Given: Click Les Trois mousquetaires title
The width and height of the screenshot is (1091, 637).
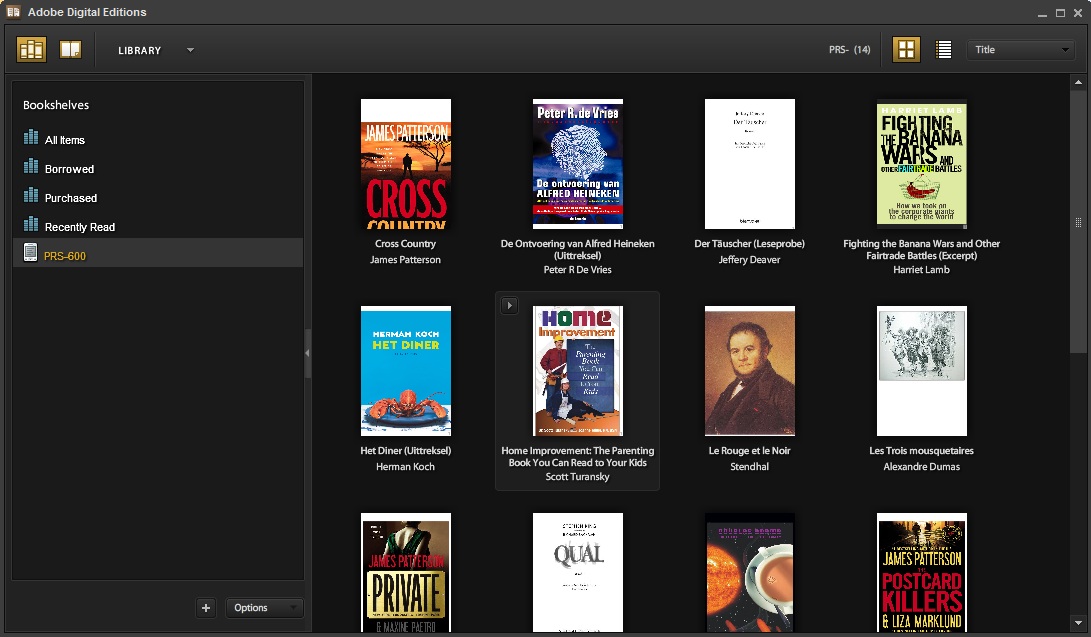Looking at the screenshot, I should pos(921,451).
